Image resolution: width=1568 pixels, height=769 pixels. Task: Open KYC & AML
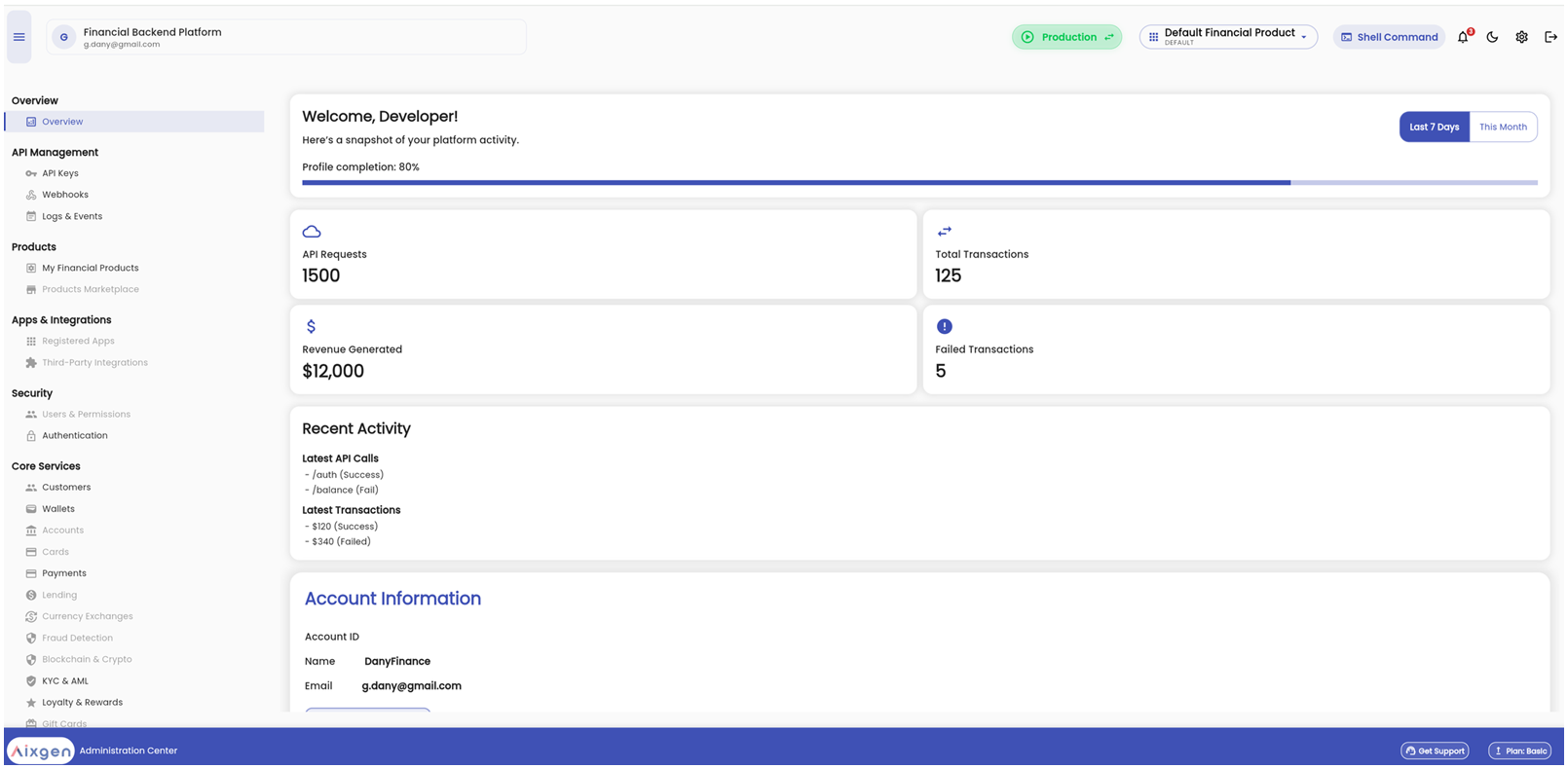64,680
